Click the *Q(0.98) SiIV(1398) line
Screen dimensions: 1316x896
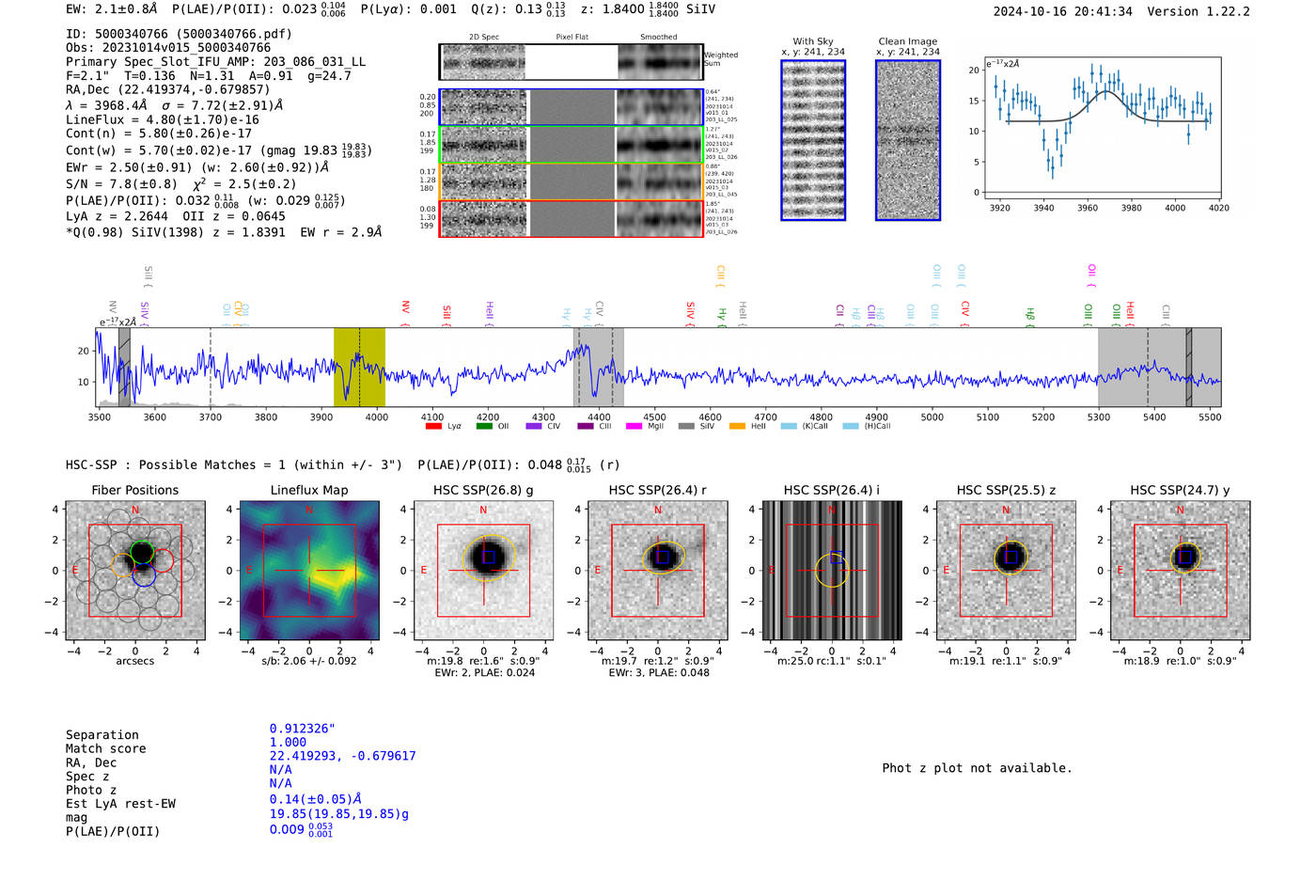(x=224, y=232)
